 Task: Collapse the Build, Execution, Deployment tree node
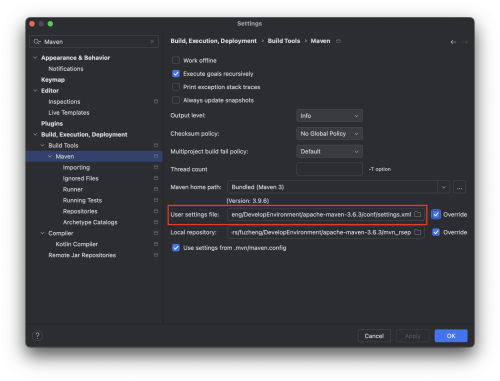(35, 134)
